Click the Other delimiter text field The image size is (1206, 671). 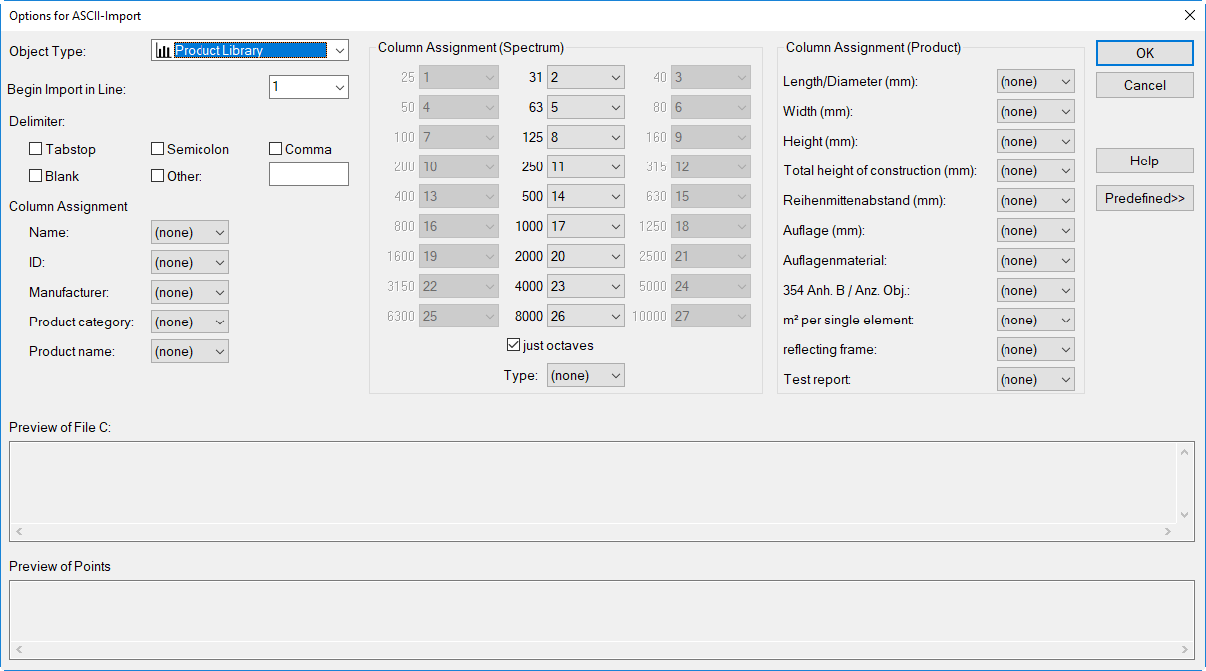pyautogui.click(x=309, y=175)
